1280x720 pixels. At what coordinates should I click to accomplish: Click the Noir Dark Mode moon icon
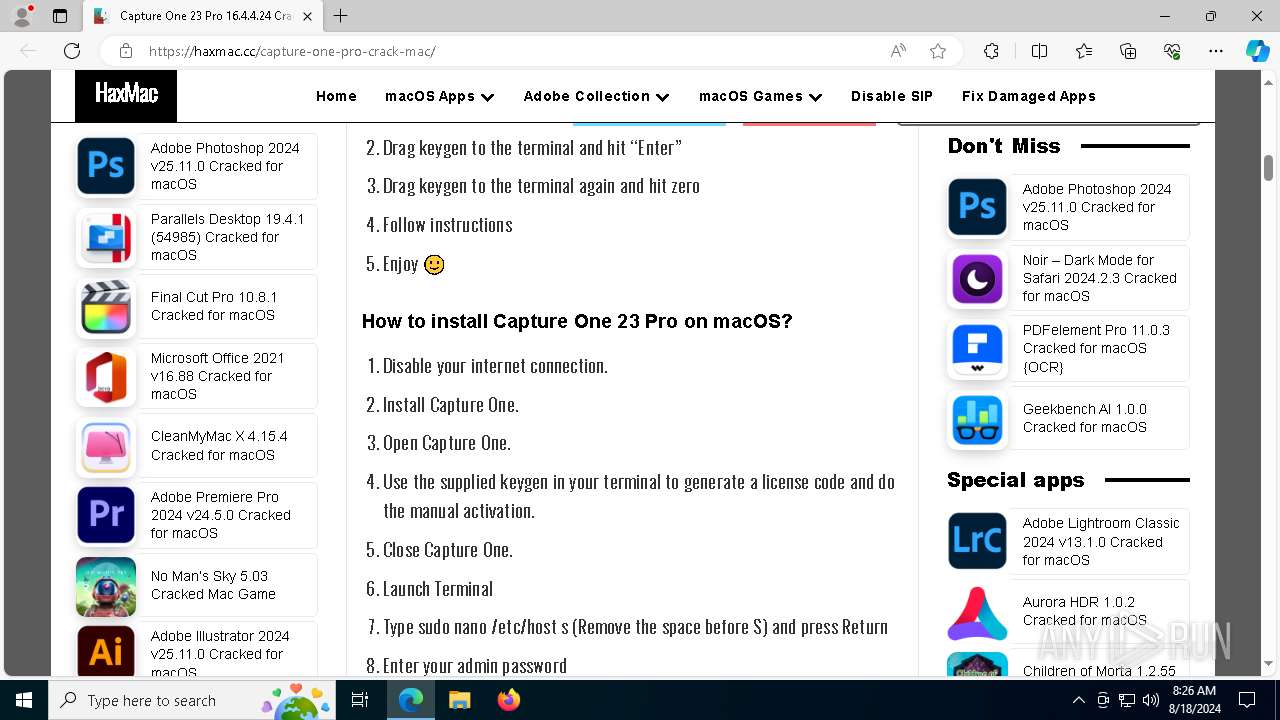click(977, 278)
